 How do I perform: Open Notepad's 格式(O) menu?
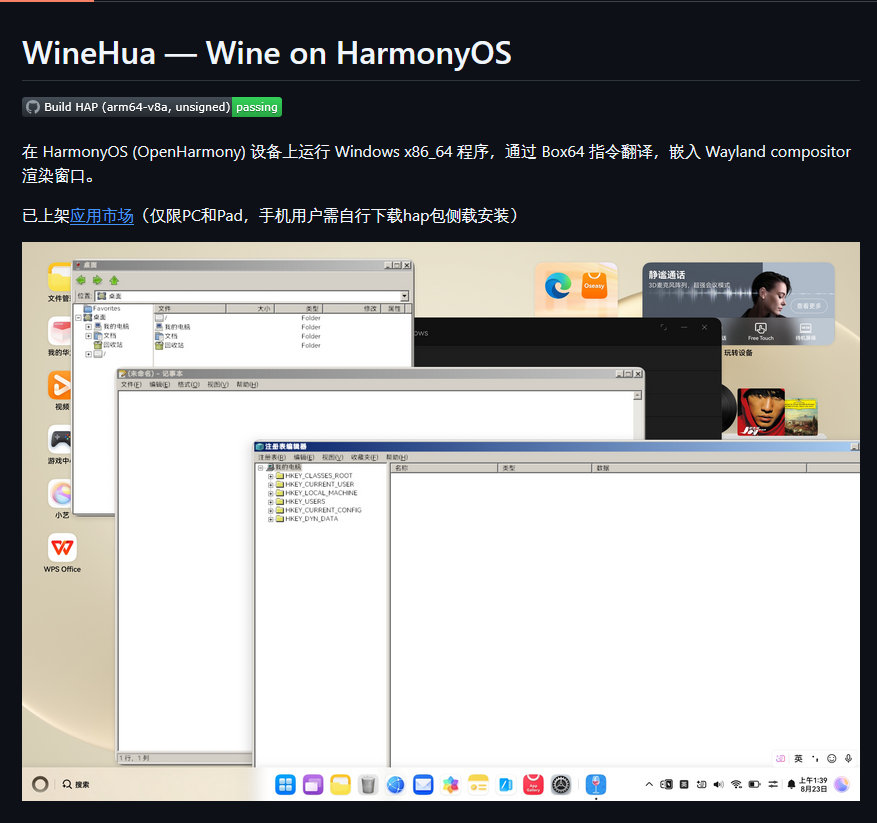[188, 384]
